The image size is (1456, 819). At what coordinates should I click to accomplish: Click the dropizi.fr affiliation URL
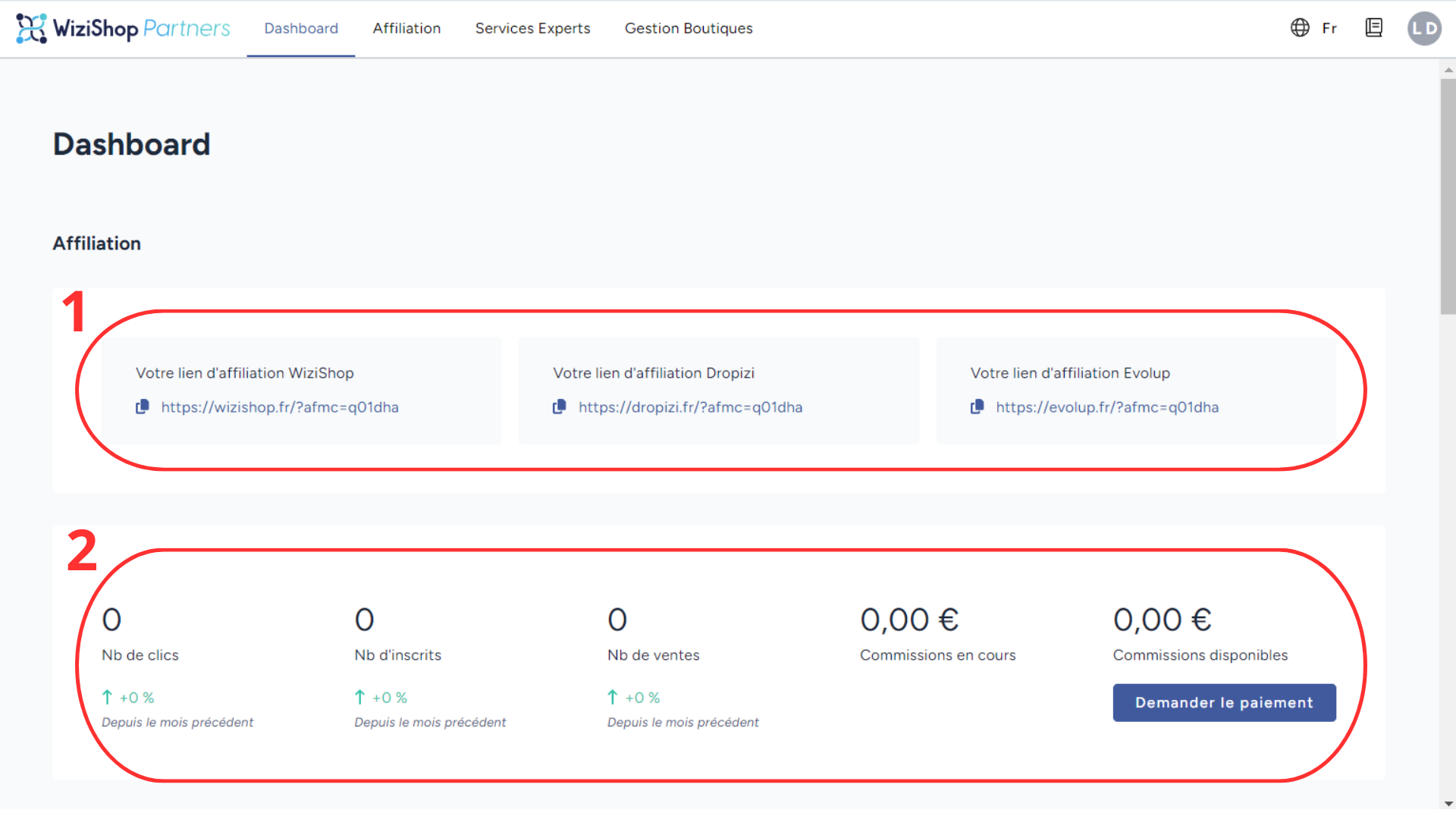[690, 407]
